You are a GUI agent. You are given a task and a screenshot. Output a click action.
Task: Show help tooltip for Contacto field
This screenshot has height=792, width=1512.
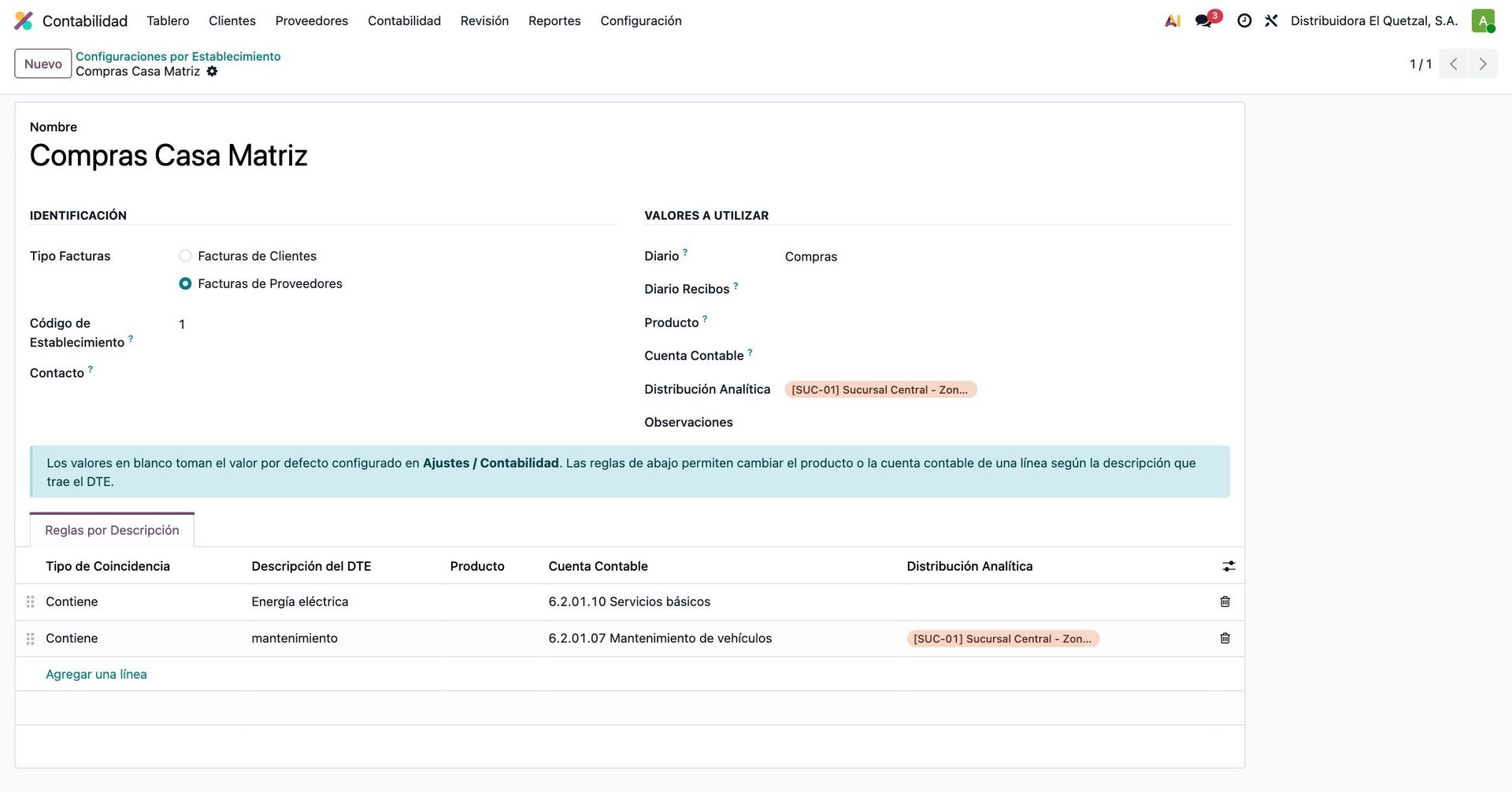pyautogui.click(x=91, y=369)
